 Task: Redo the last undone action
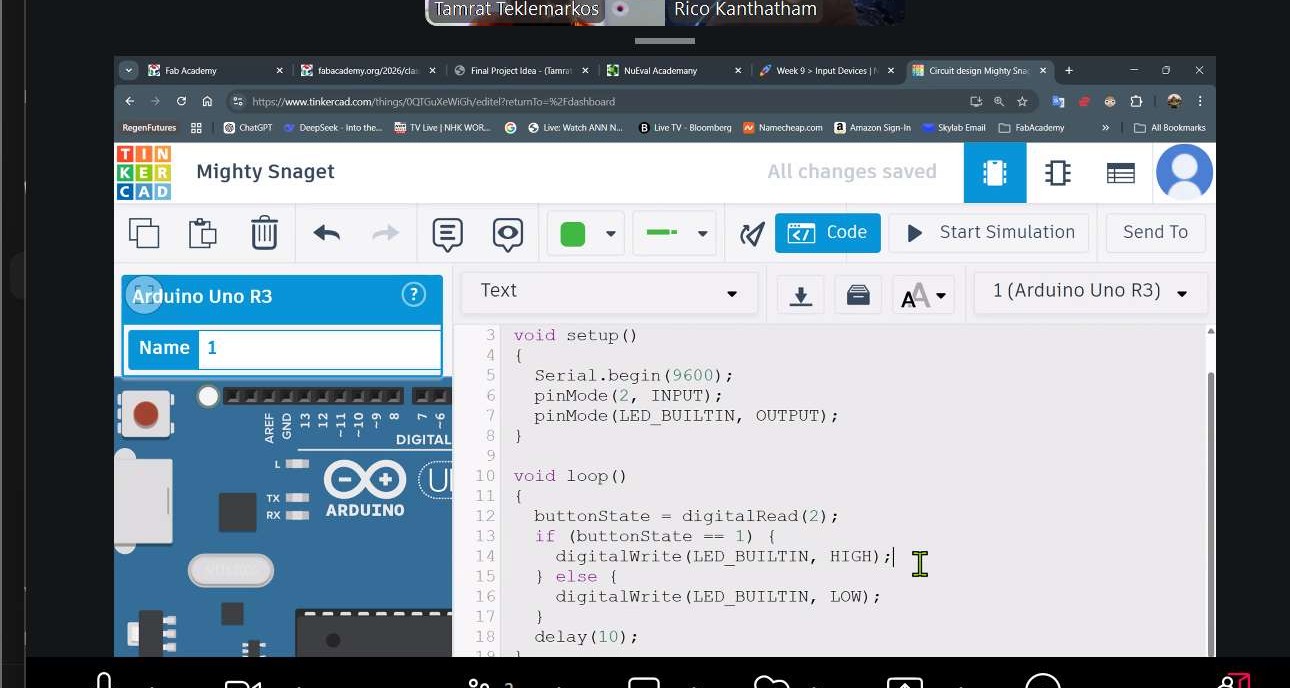[x=385, y=233]
